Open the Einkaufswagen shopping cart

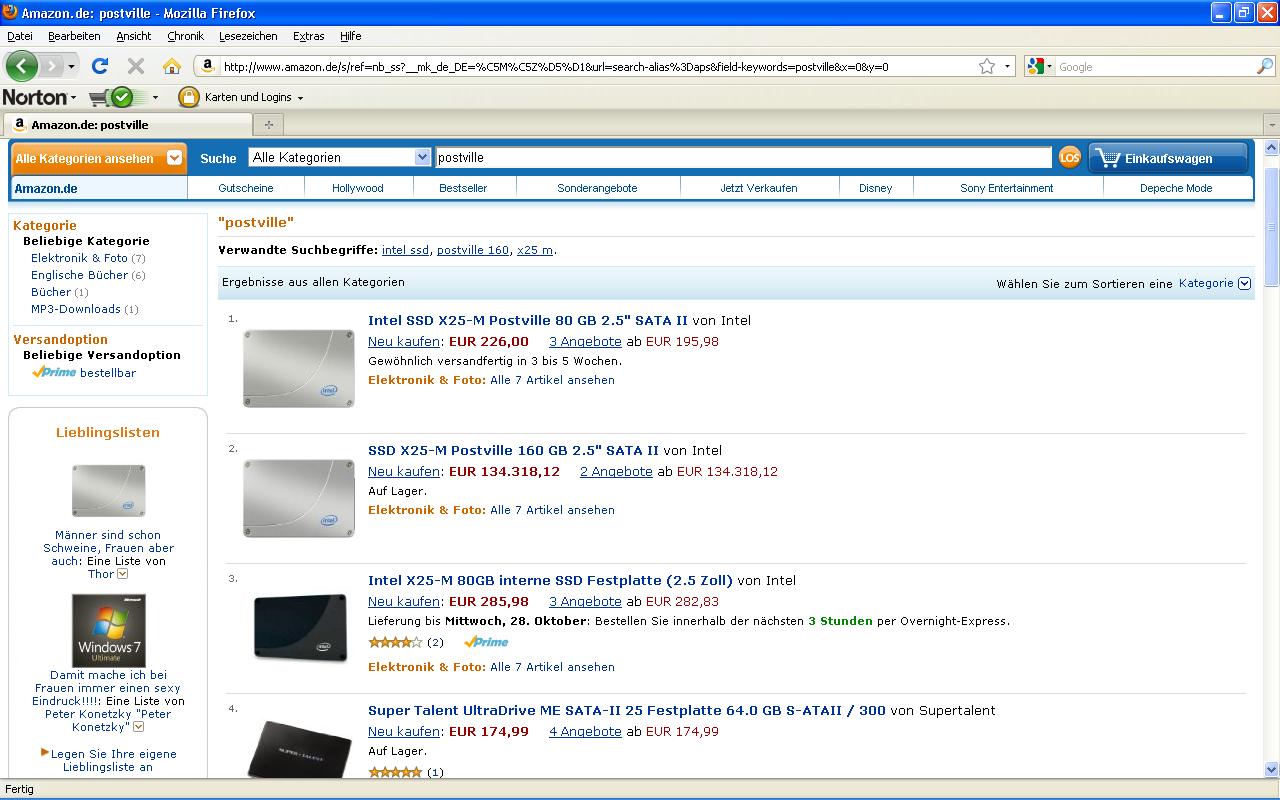pos(1168,158)
